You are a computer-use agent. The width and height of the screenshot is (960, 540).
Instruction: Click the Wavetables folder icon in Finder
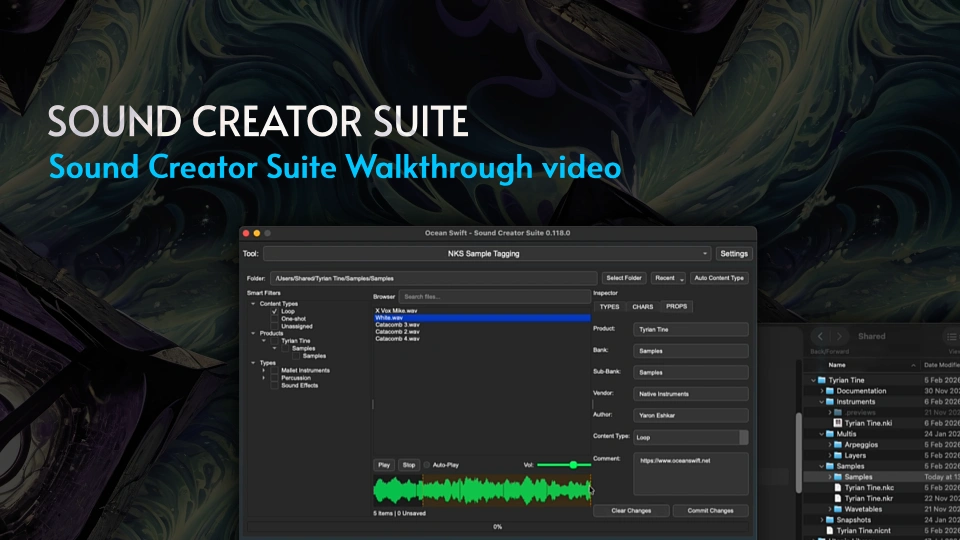click(838, 509)
